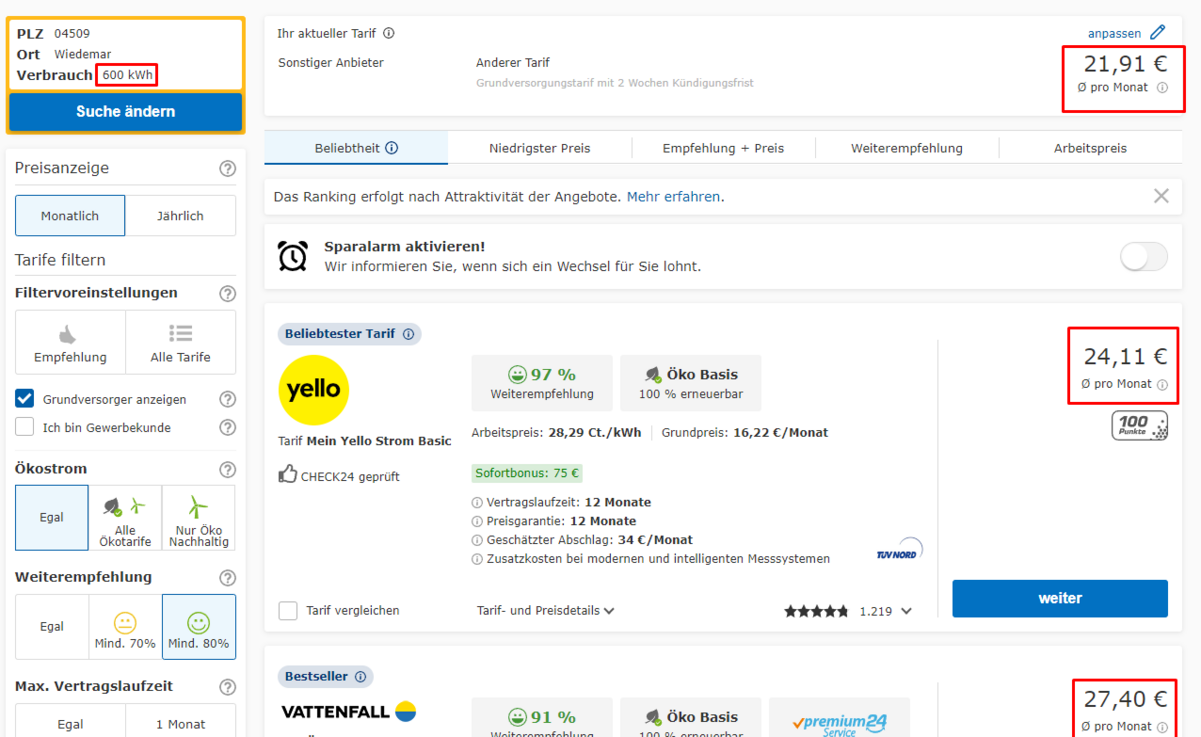Select Alle Tarife filter preset
This screenshot has height=737, width=1201.
coord(181,342)
